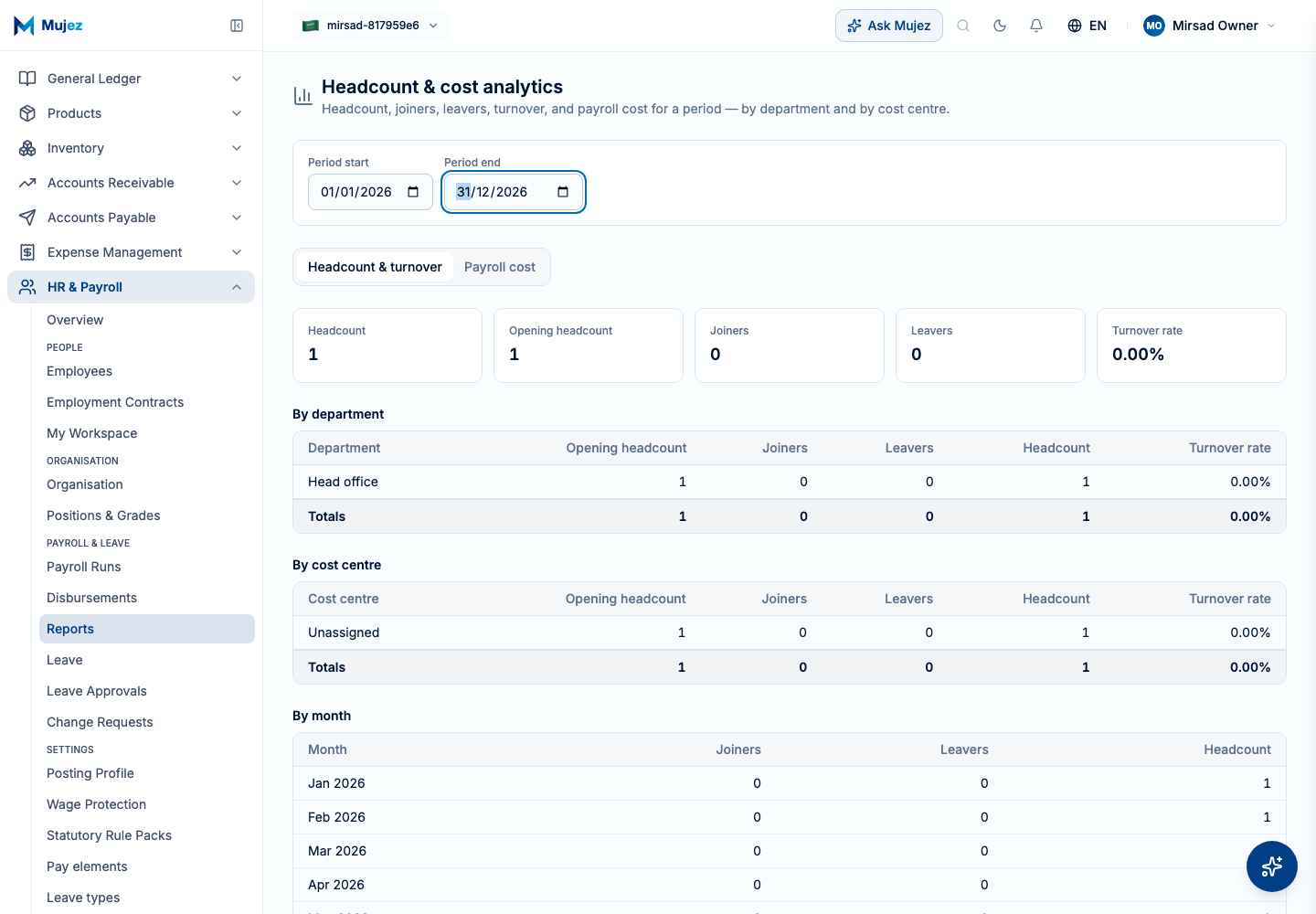The width and height of the screenshot is (1316, 914).
Task: Click the Jan 2026 month row
Action: (x=790, y=783)
